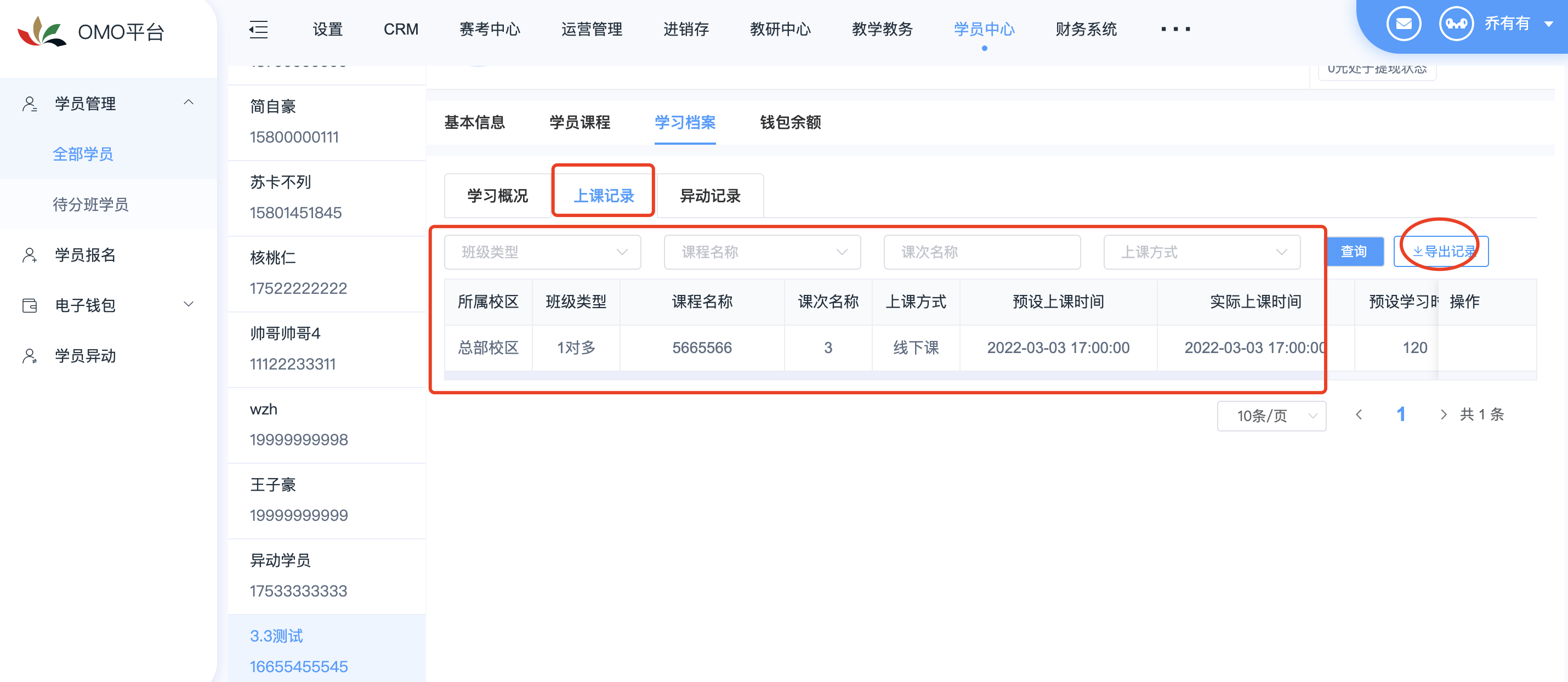
Task: Select student 帅哥帅哥4 in the list
Action: pyautogui.click(x=326, y=349)
